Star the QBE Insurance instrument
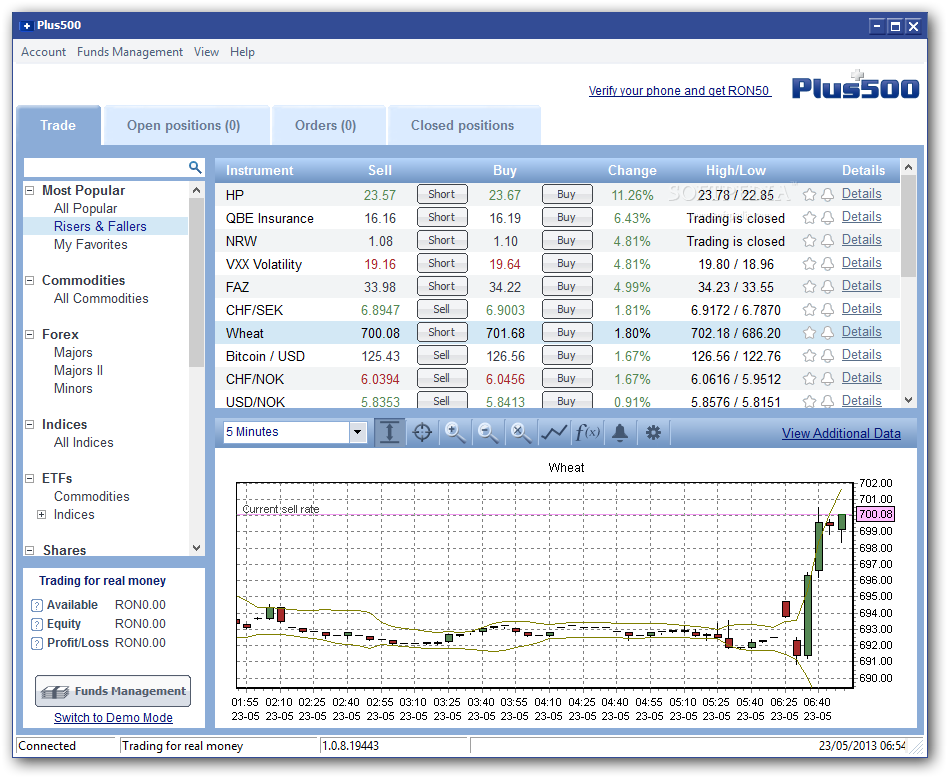948x778 pixels. point(809,218)
